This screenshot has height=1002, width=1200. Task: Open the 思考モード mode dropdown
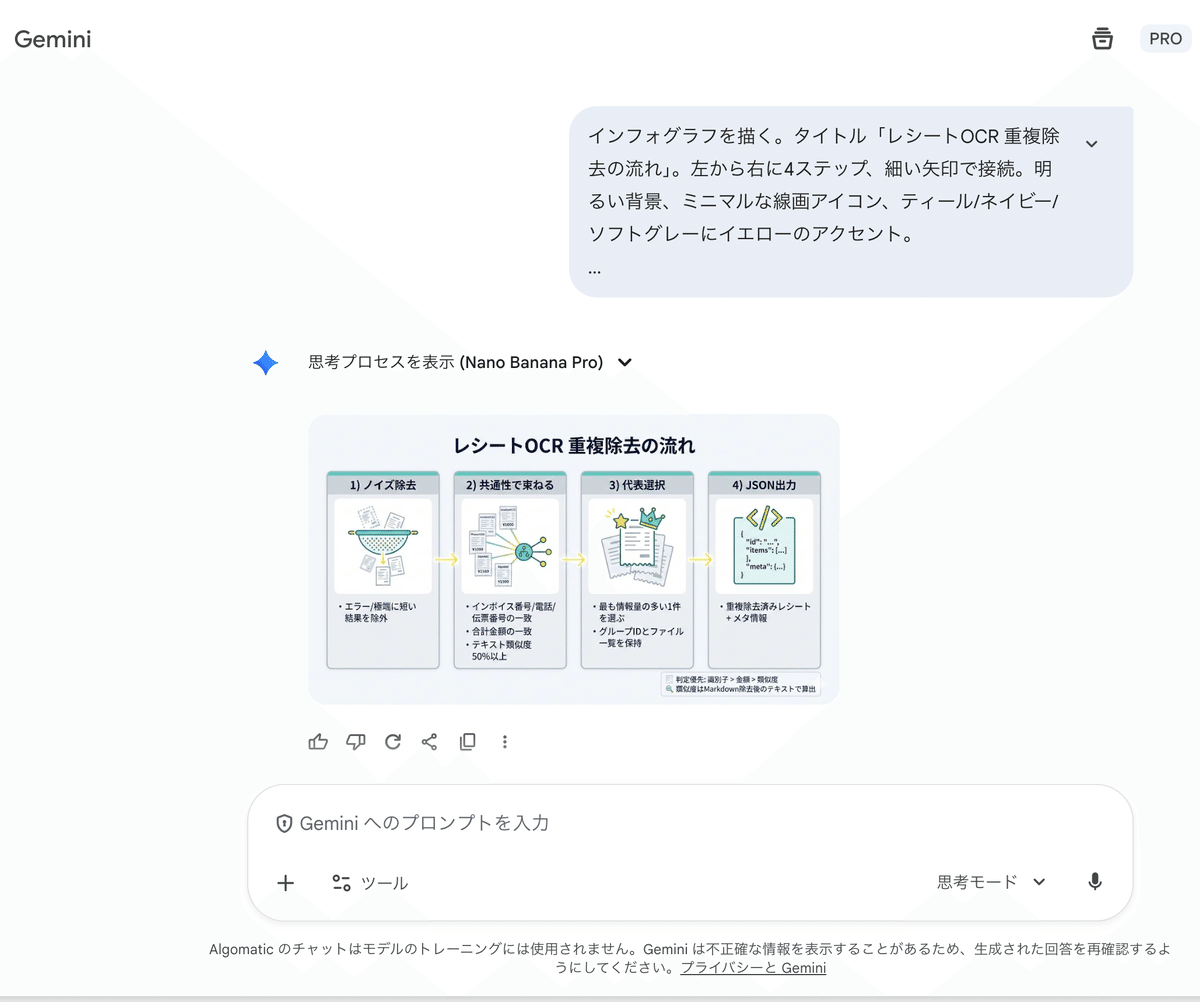tap(990, 882)
